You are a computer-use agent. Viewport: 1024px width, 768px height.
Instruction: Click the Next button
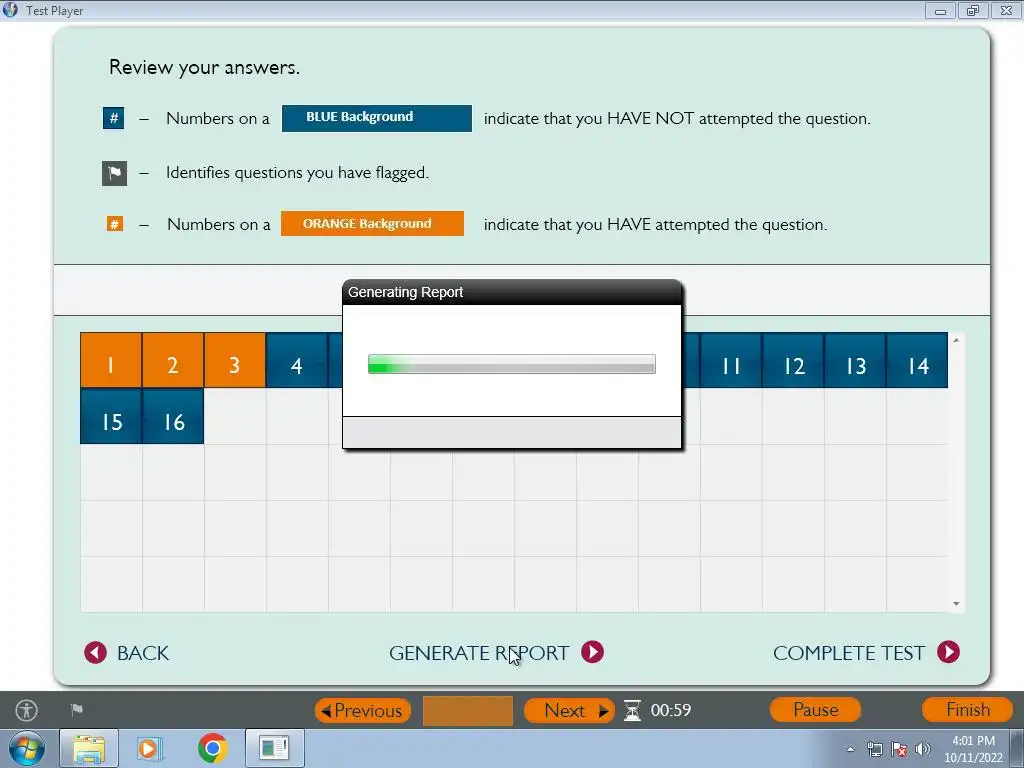click(x=569, y=711)
